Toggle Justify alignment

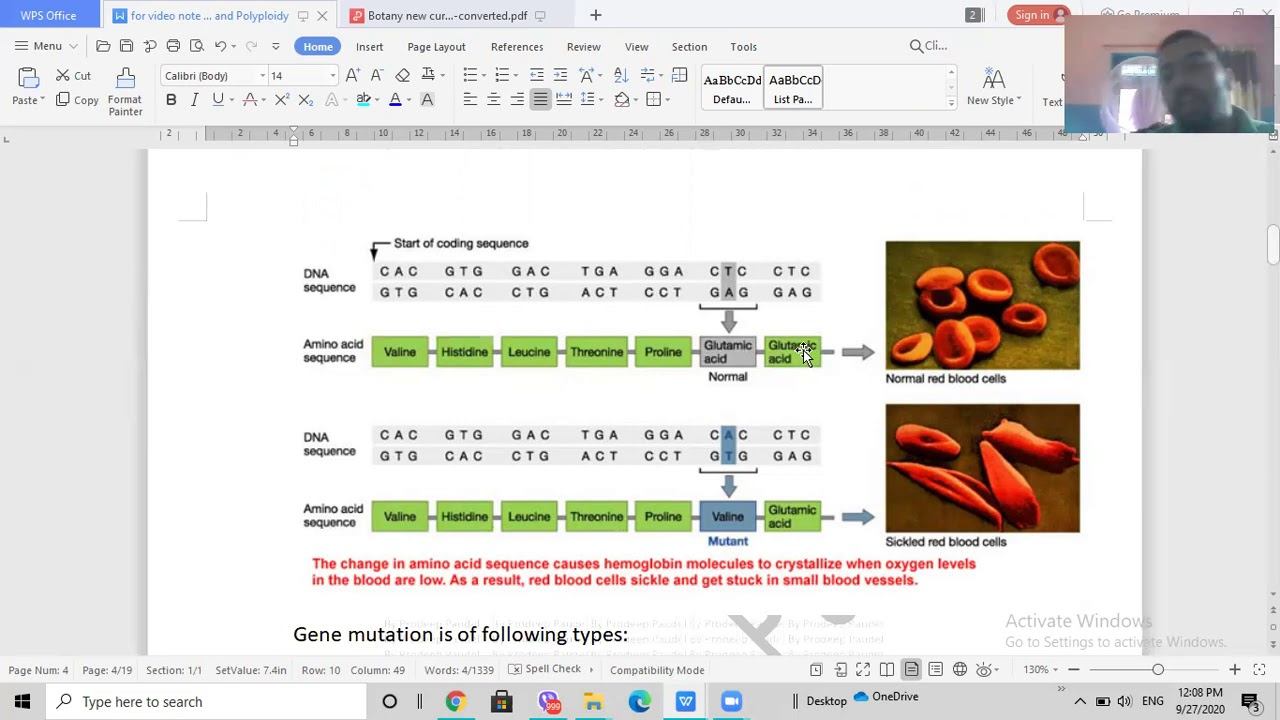(540, 99)
